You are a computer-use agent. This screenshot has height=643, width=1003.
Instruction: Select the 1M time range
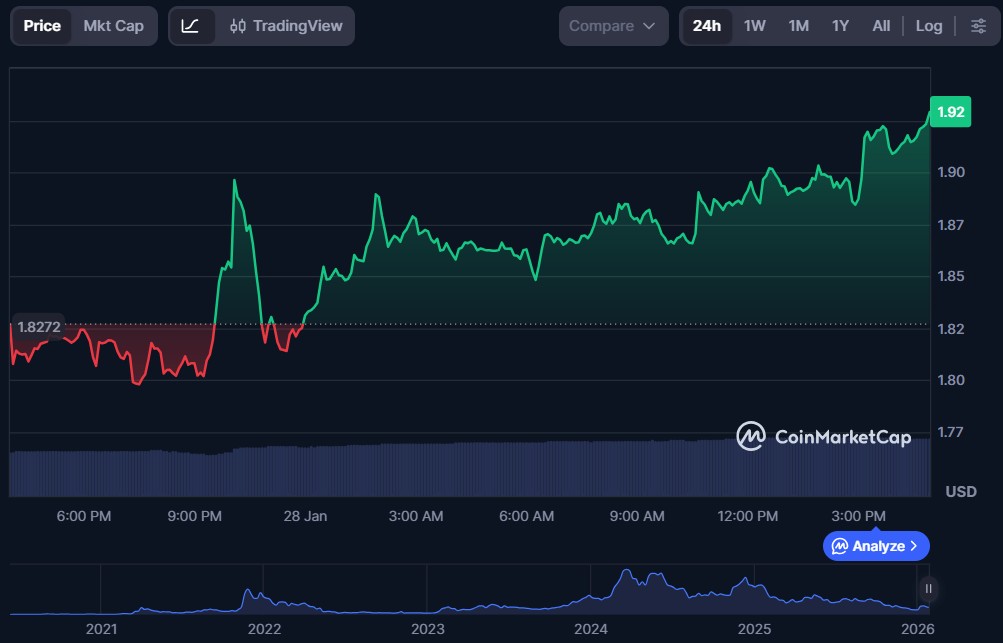coord(798,26)
